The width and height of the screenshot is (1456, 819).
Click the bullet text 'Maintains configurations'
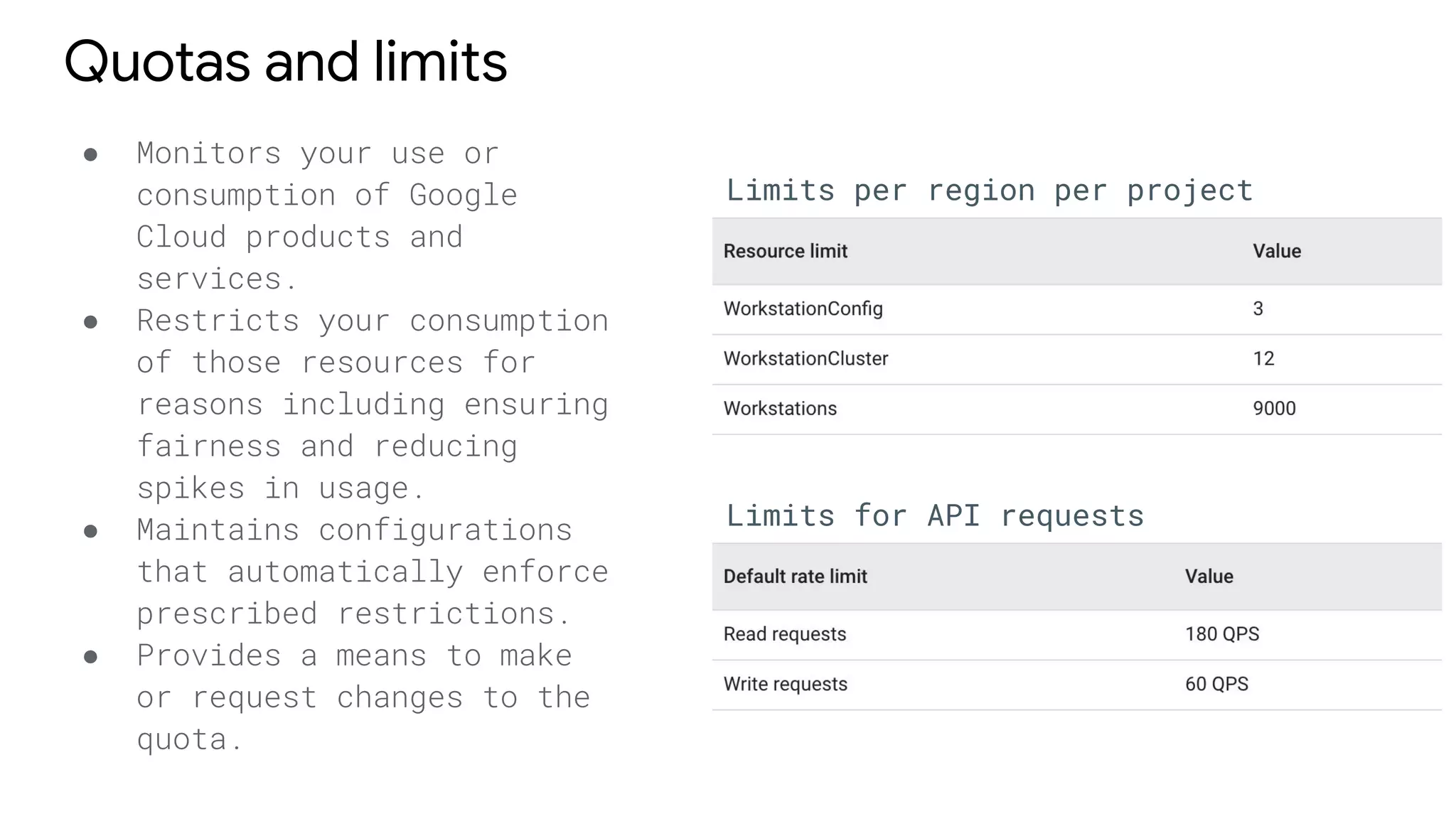pos(354,530)
